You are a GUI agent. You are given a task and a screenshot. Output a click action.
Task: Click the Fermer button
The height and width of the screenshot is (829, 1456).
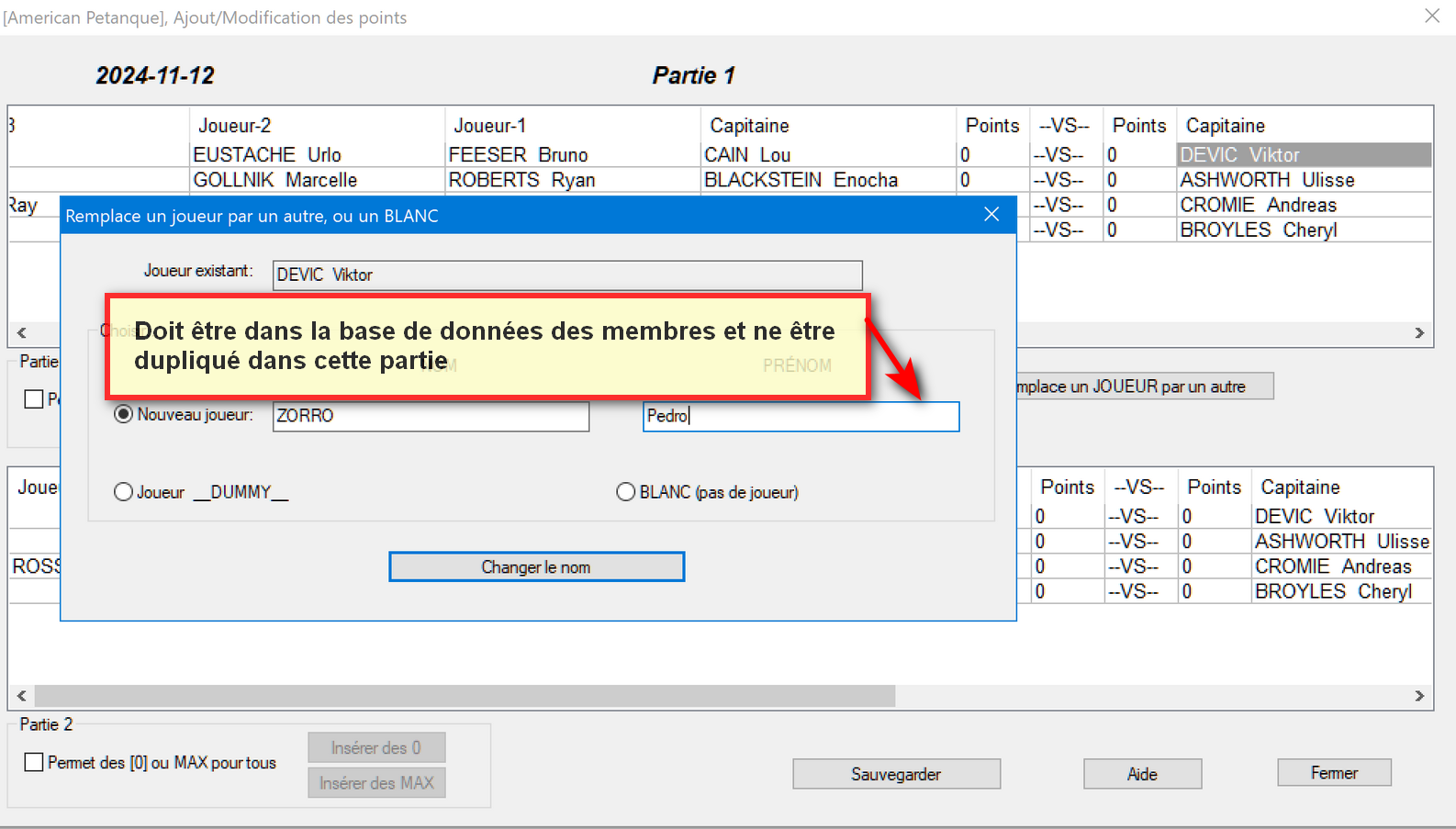pyautogui.click(x=1333, y=773)
